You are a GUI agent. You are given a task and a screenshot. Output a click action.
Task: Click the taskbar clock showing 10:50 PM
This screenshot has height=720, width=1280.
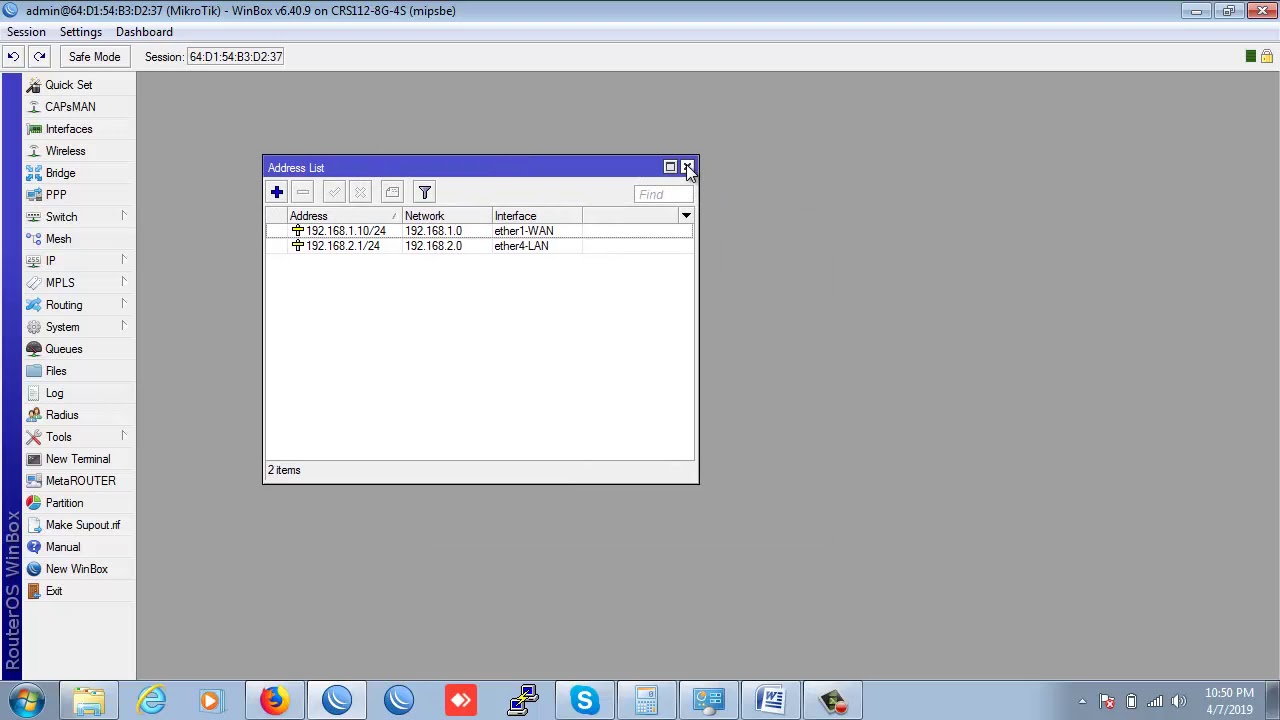(1229, 701)
